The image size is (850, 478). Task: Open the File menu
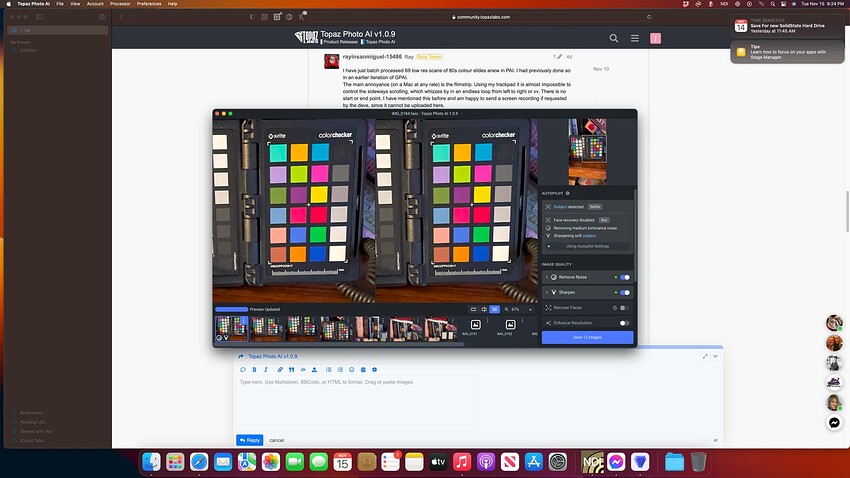[60, 4]
